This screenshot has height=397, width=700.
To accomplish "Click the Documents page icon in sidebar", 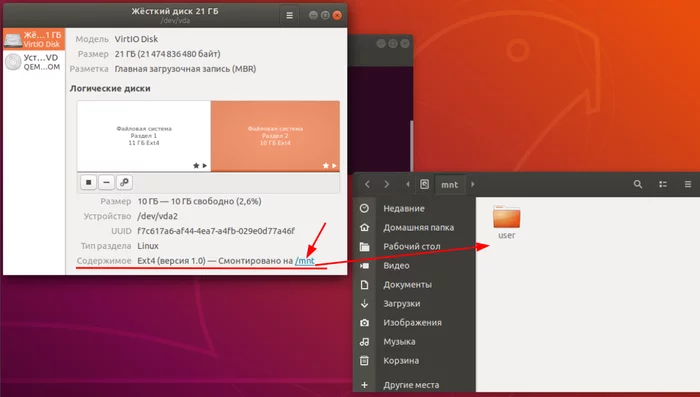I will pos(364,284).
